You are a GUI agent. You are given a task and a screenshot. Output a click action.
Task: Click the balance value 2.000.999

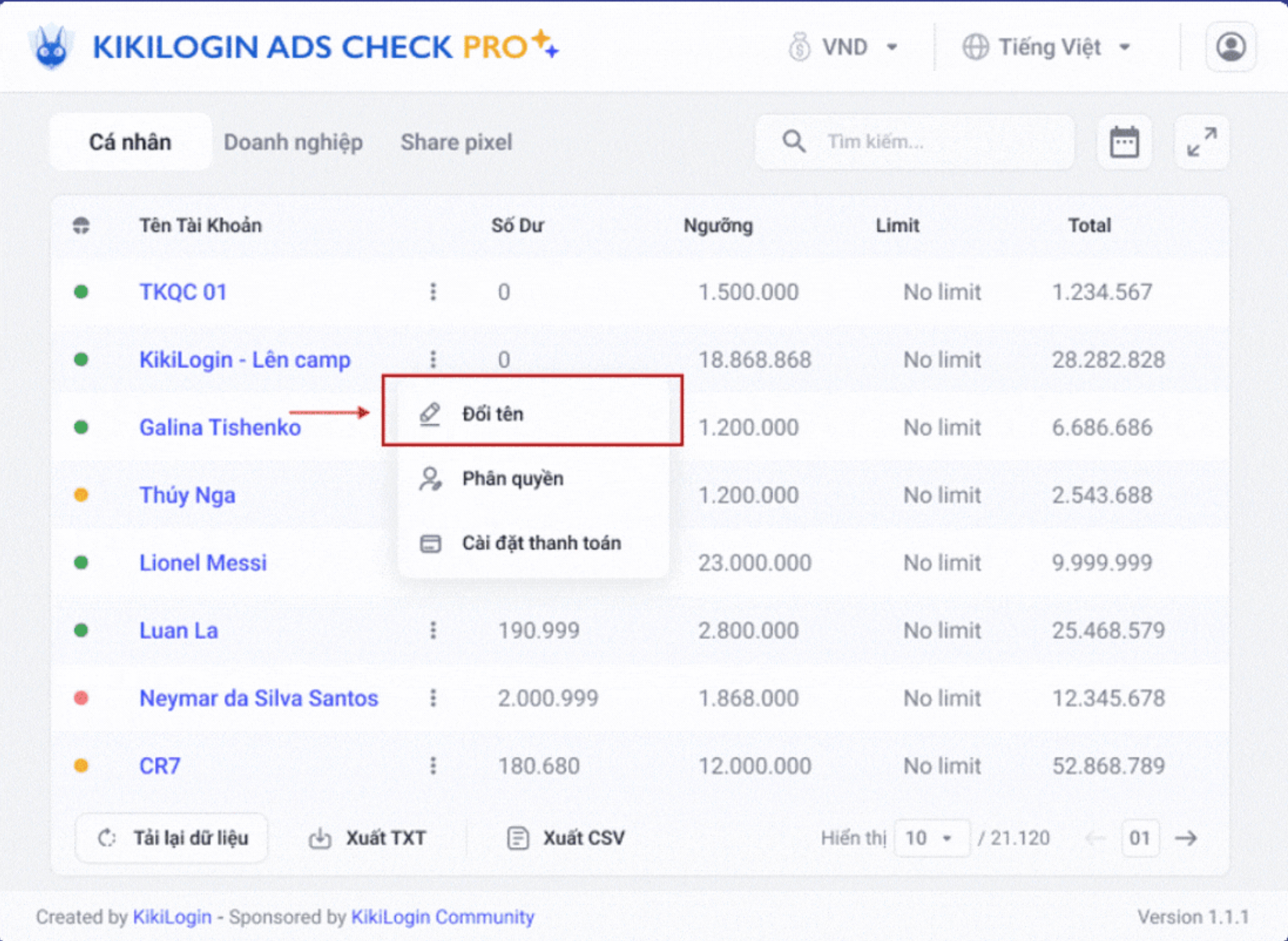point(548,699)
